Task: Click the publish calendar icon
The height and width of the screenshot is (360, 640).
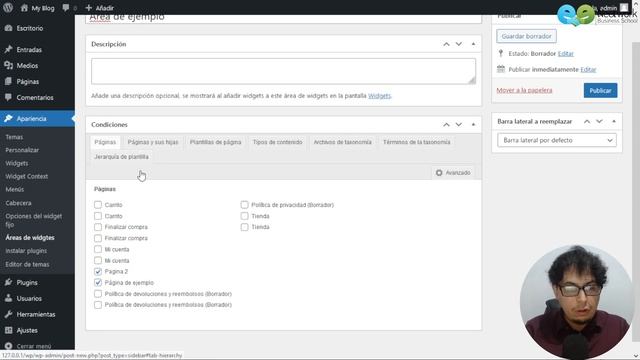Action: pos(501,69)
